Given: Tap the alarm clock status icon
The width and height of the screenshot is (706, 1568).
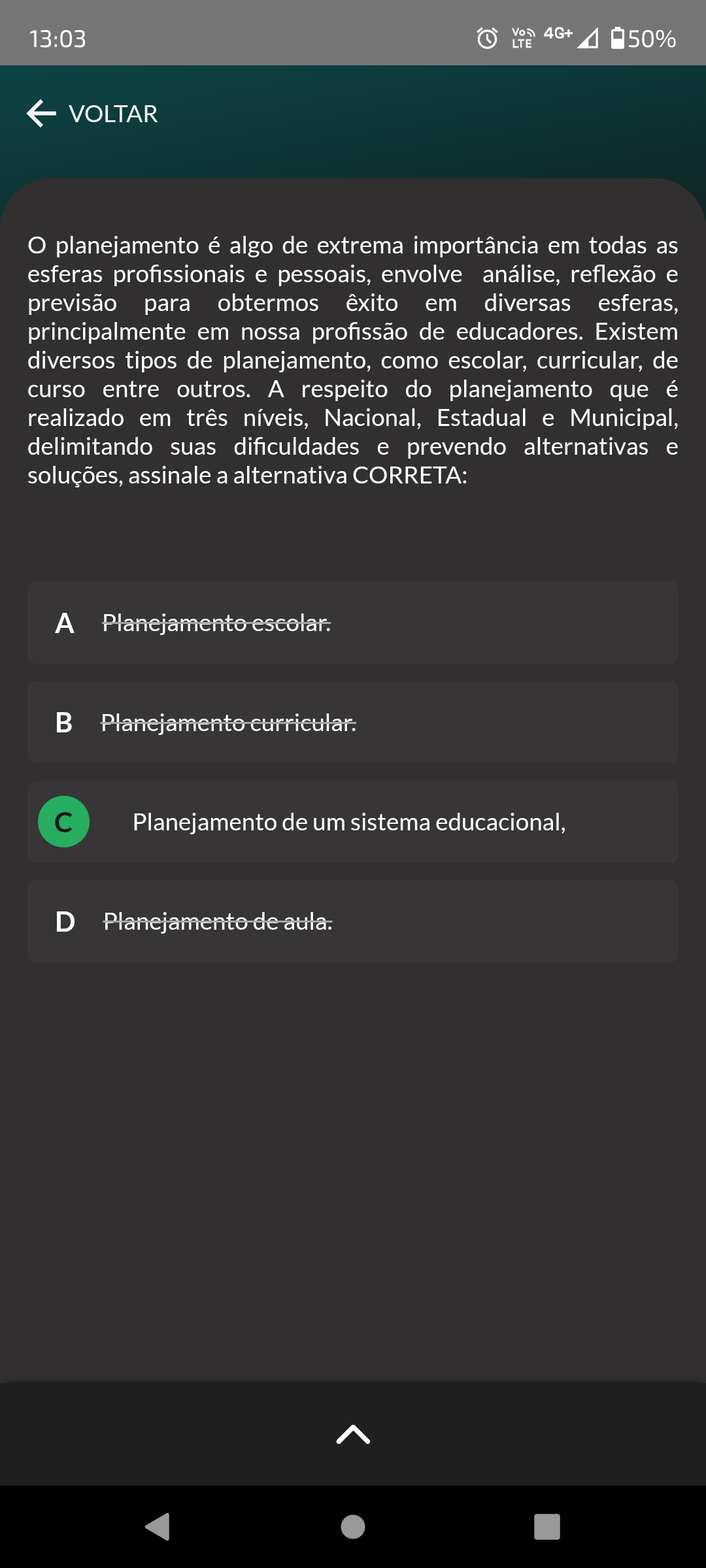Looking at the screenshot, I should [x=487, y=39].
